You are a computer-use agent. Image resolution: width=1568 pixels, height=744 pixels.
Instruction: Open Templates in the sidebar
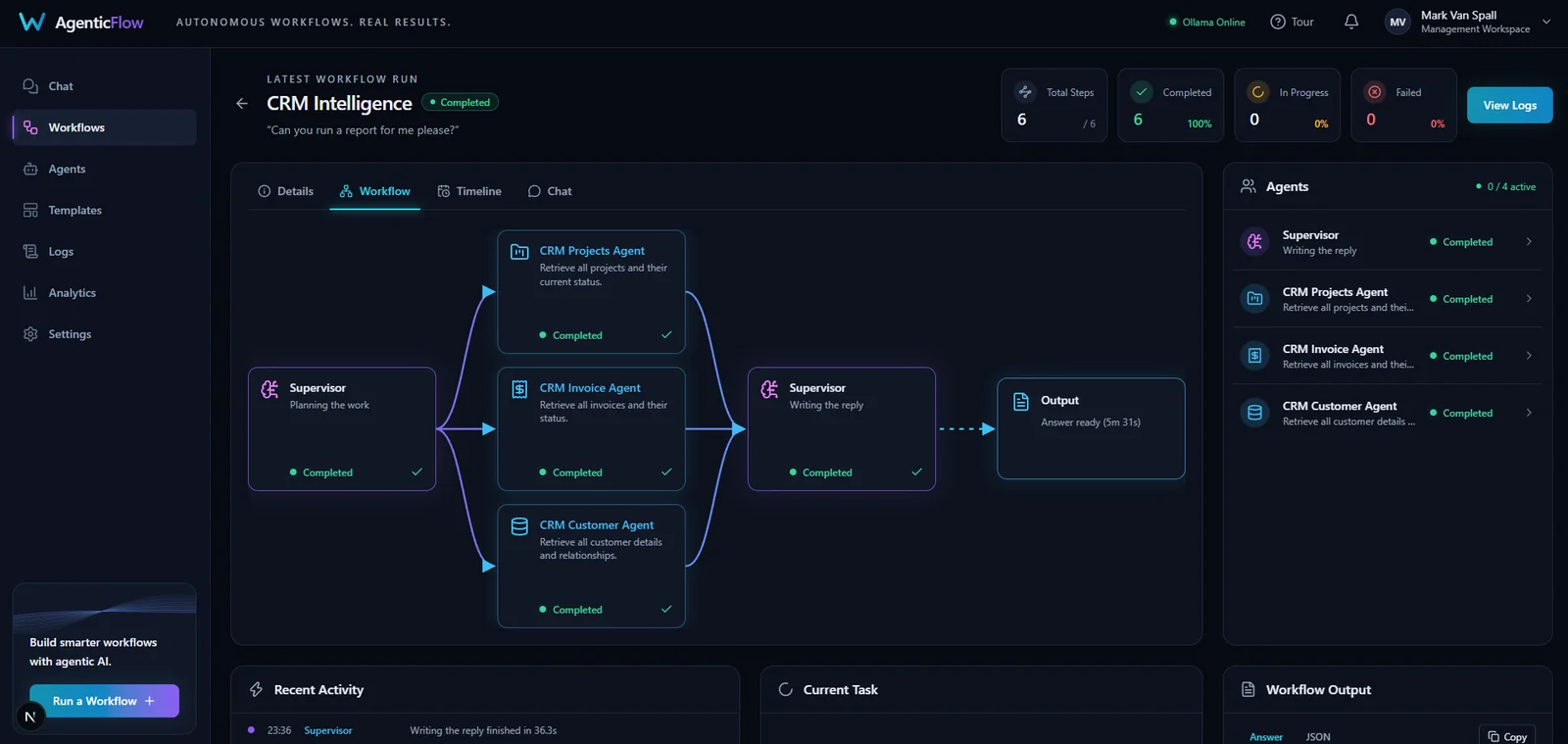(104, 210)
